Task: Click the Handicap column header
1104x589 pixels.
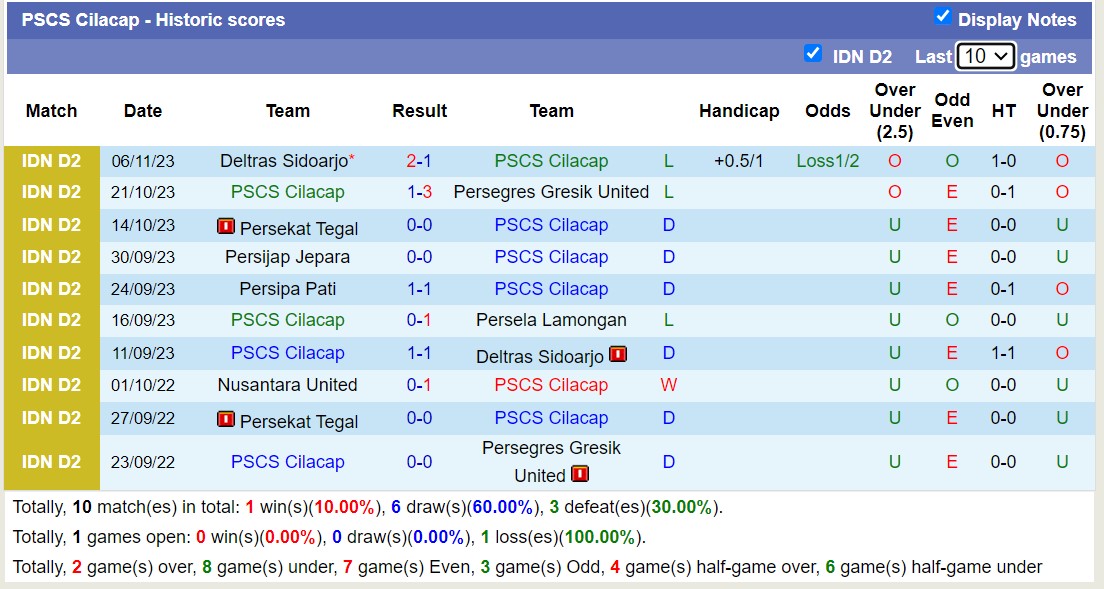Action: pos(739,111)
